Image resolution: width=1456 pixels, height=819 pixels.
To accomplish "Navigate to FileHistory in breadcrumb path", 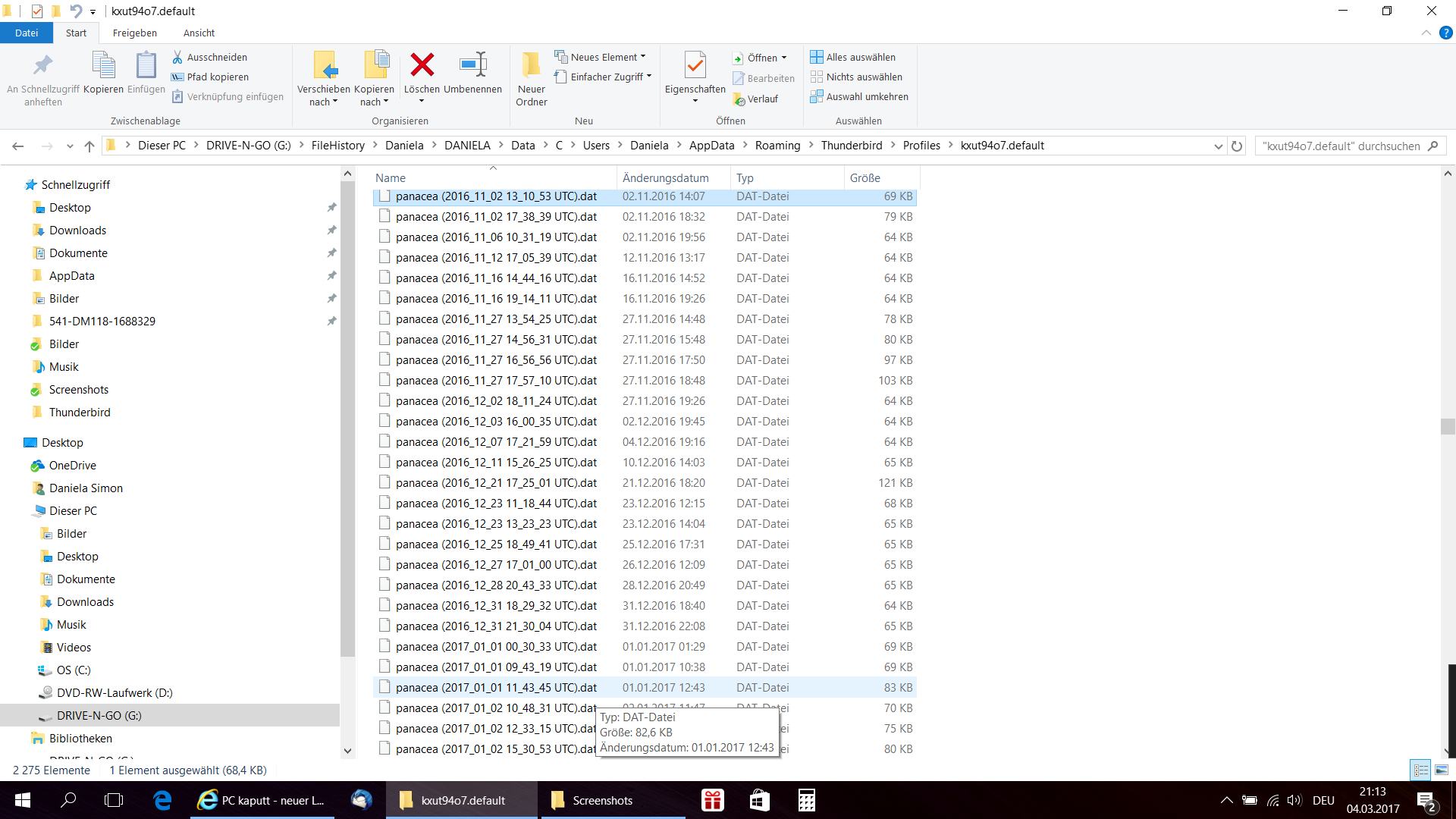I will point(338,146).
